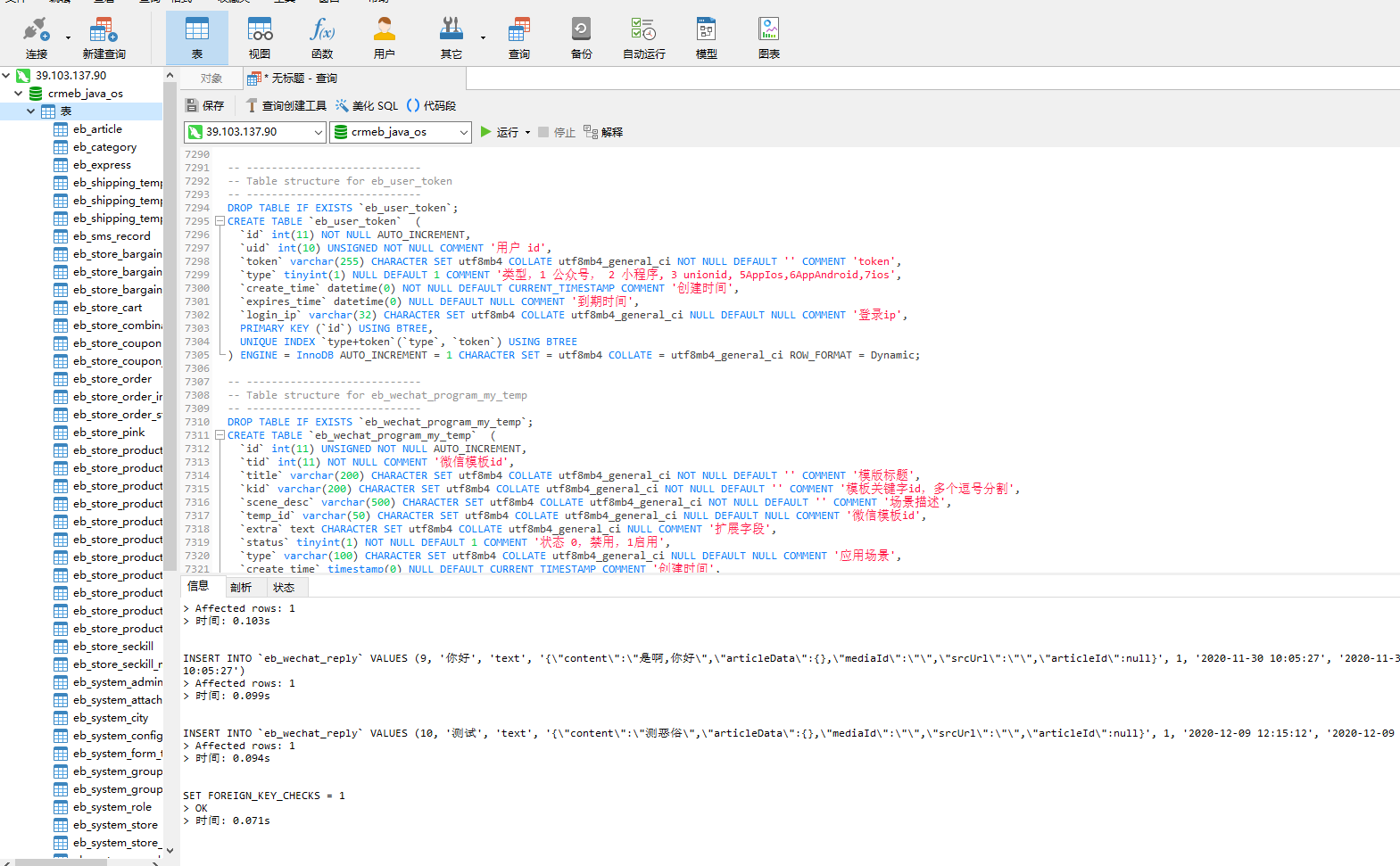The height and width of the screenshot is (866, 1400).
Task: Open the 39.103.137.90 connection combo box
Action: (255, 132)
